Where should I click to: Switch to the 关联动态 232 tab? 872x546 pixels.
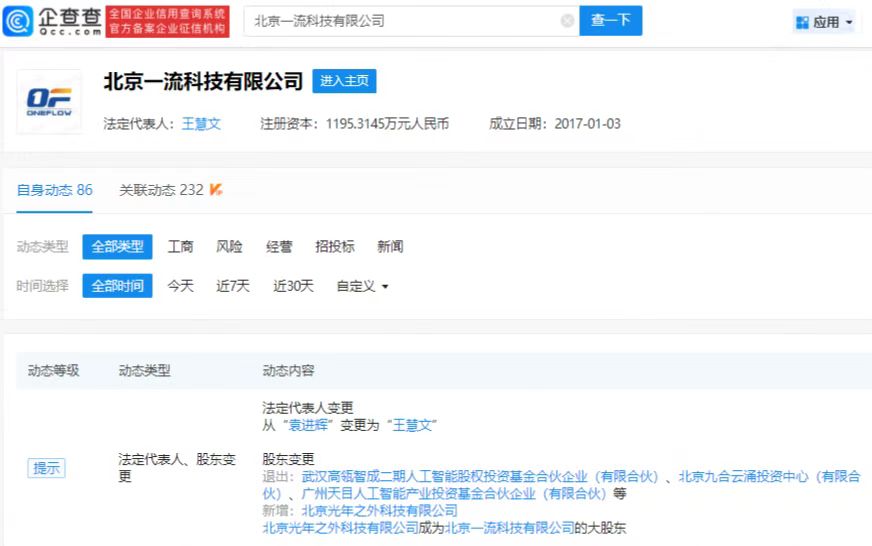(x=161, y=190)
